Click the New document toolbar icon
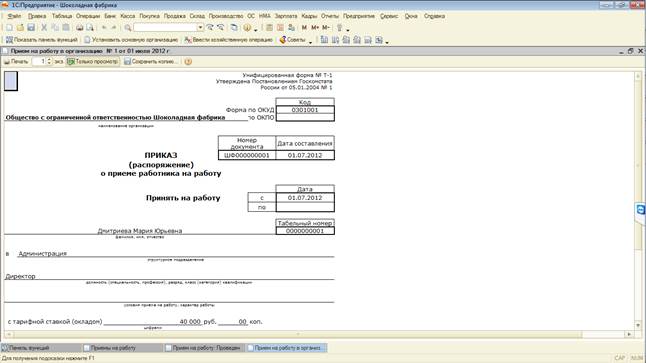The height and width of the screenshot is (363, 646). 9,28
